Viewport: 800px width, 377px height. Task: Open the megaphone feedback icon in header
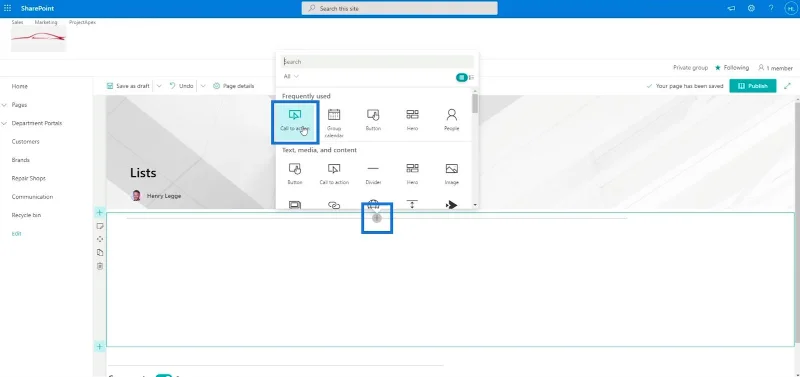[731, 8]
